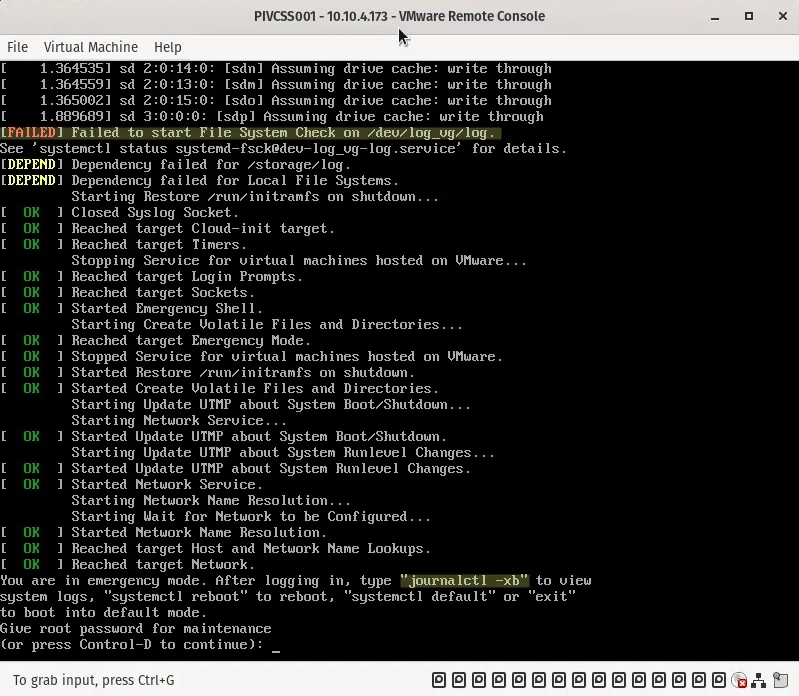The width and height of the screenshot is (799, 696).
Task: Open the Virtual Machine menu
Action: click(91, 47)
